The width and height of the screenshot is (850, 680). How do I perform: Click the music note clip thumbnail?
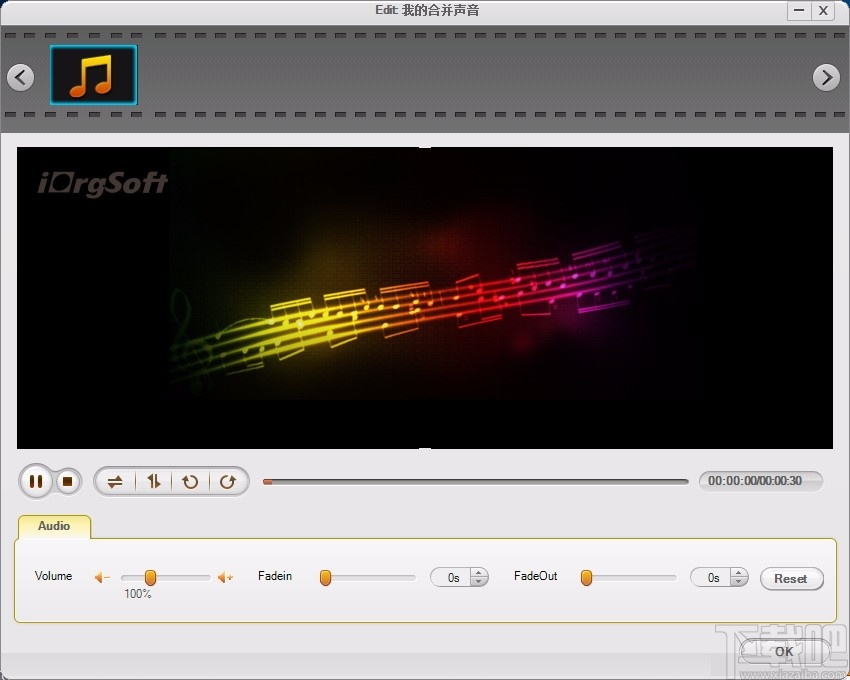point(93,75)
